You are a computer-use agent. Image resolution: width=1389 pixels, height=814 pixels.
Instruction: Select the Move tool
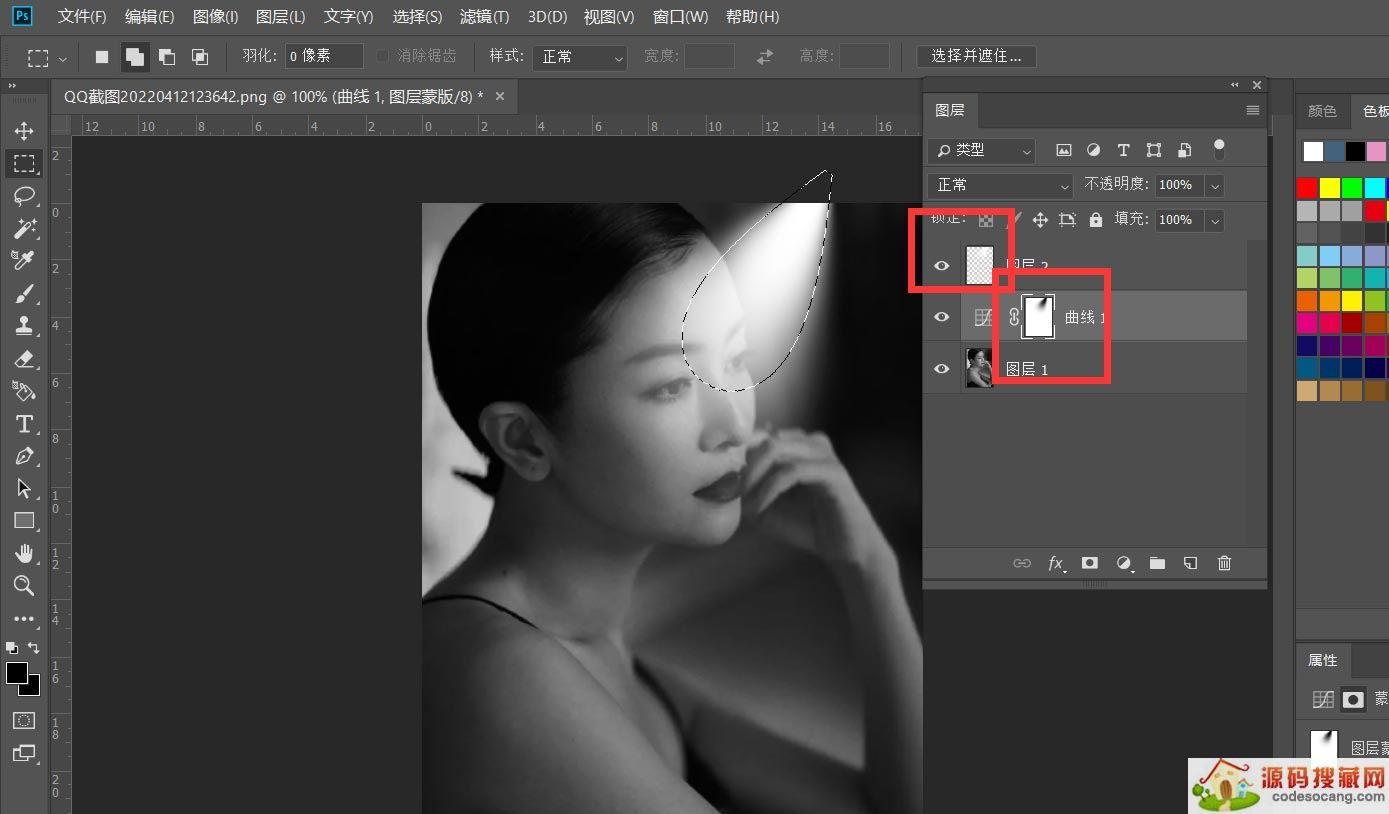pos(24,130)
